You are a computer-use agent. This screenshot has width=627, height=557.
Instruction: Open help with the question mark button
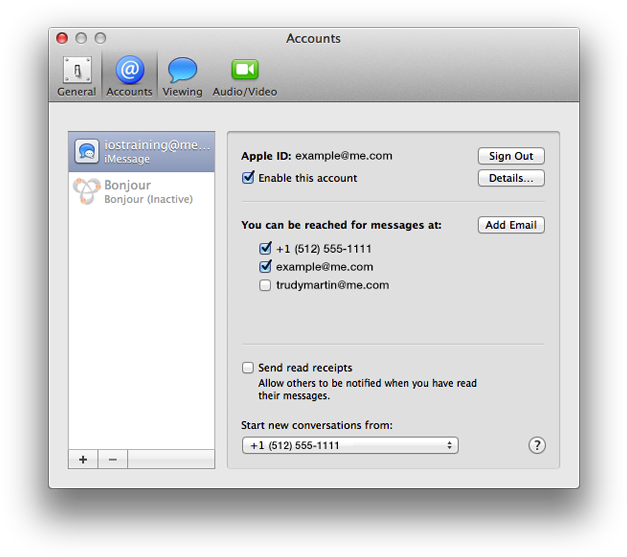(537, 445)
